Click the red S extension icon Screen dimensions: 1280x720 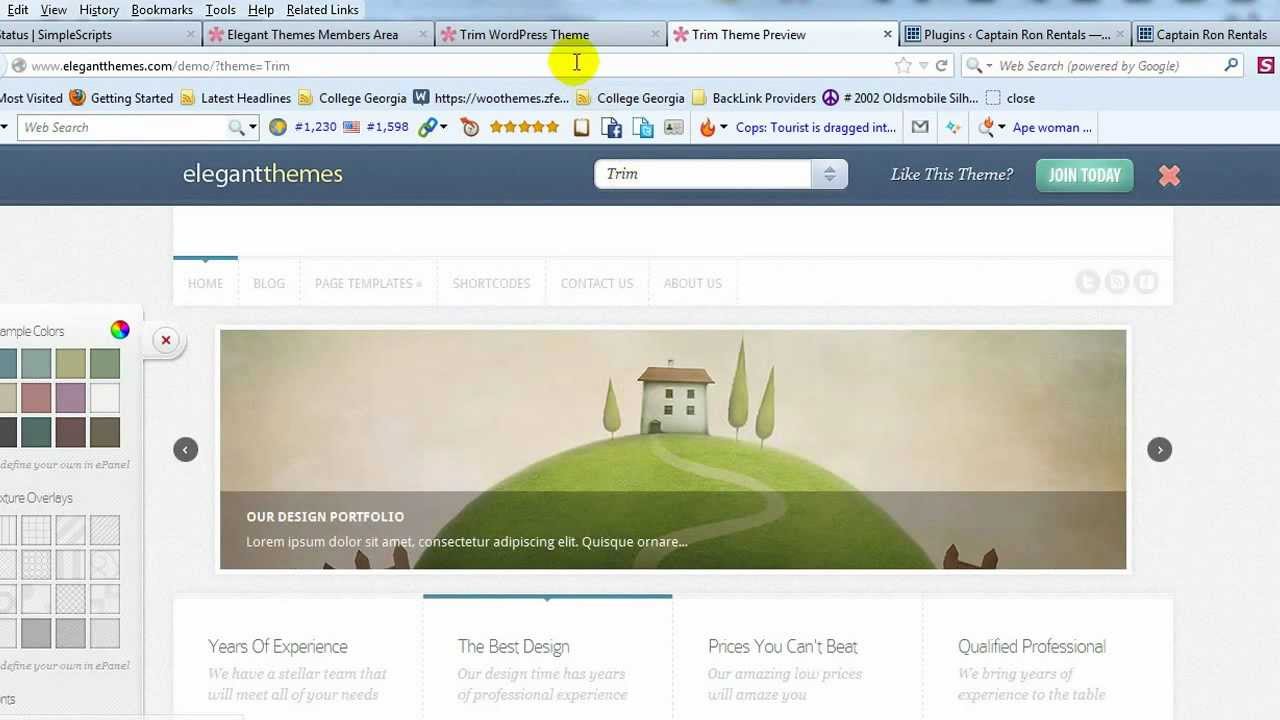(x=1265, y=66)
